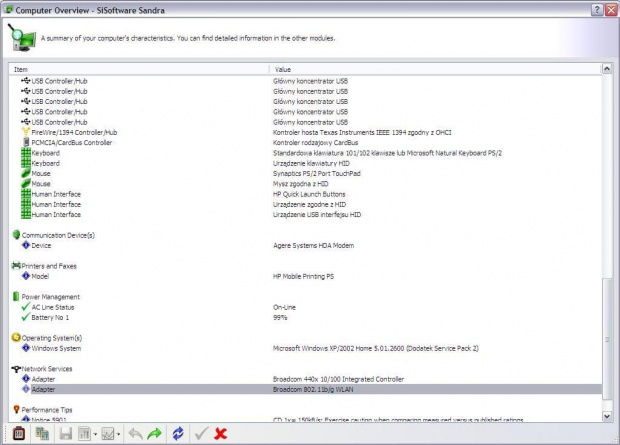Click the bar chart report icon
Viewport: 620px width, 445px height.
pyautogui.click(x=84, y=434)
